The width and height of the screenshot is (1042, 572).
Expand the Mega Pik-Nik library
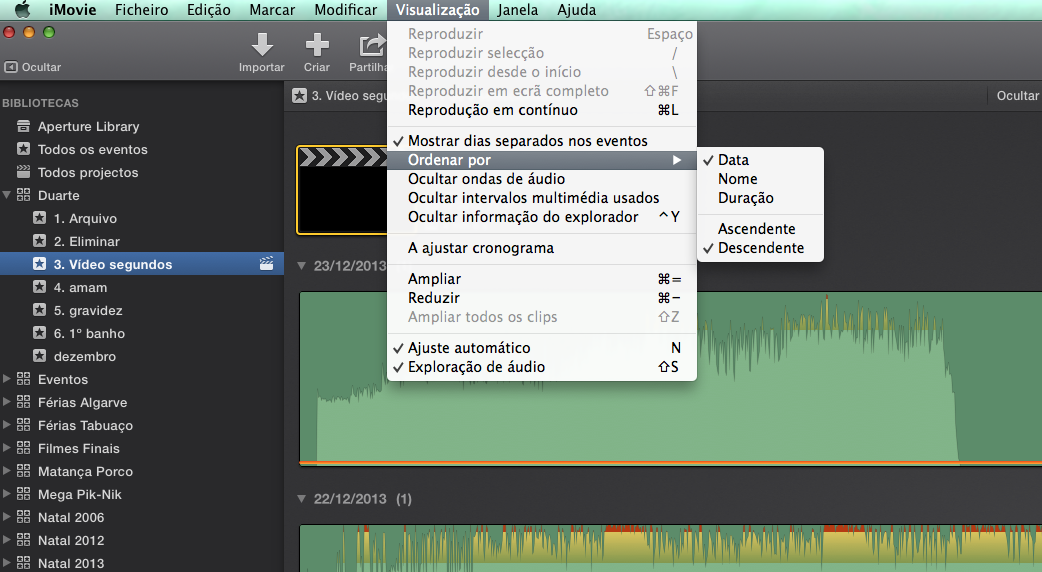(7, 494)
